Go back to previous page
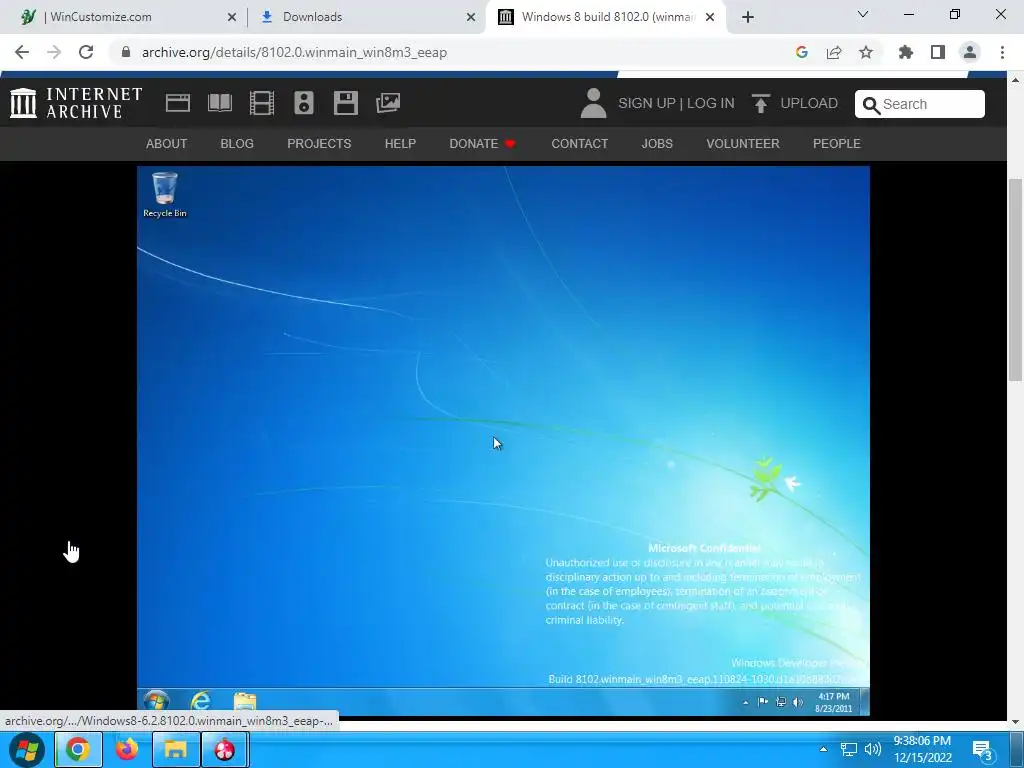The width and height of the screenshot is (1024, 768). [x=22, y=52]
